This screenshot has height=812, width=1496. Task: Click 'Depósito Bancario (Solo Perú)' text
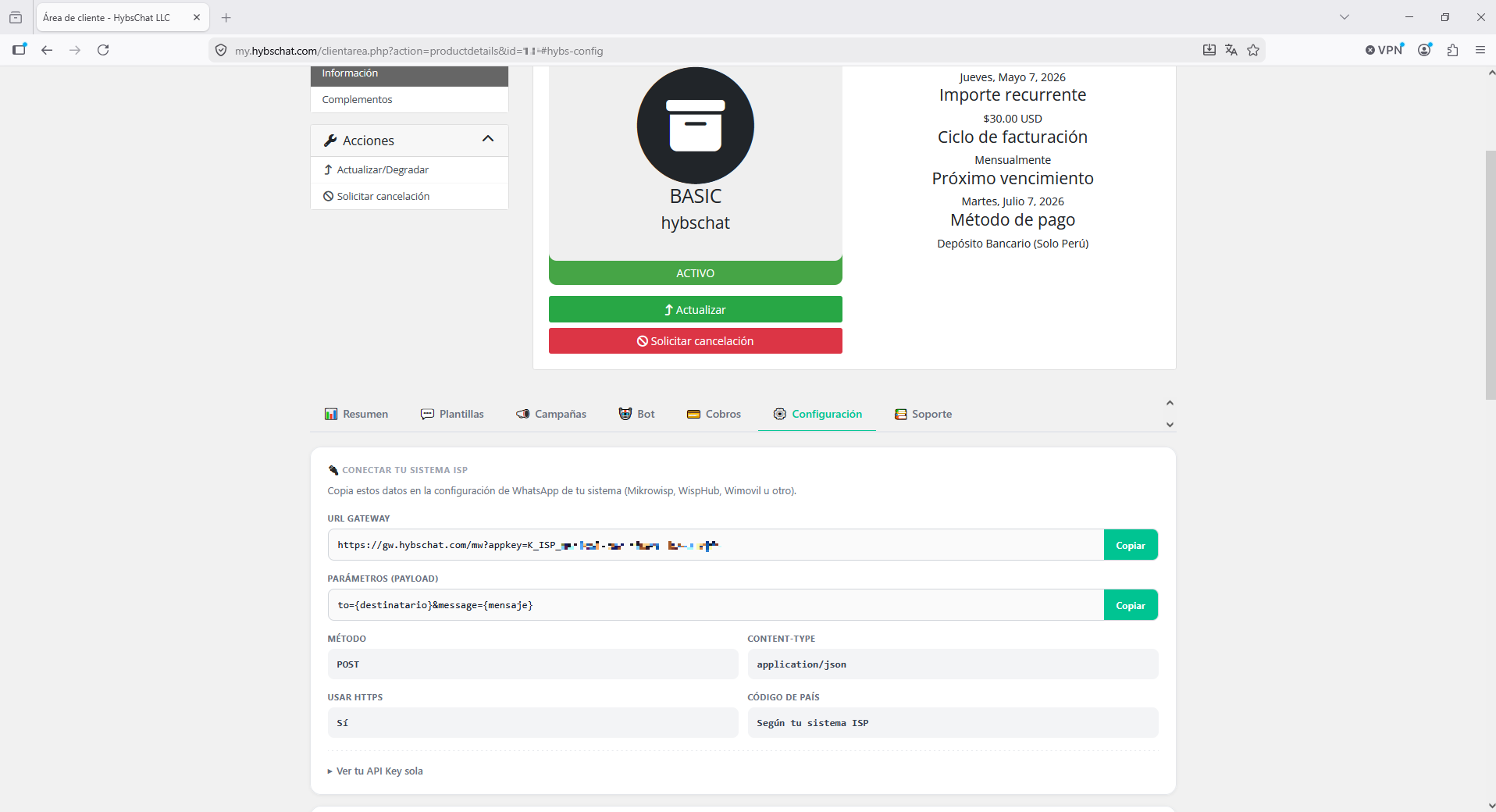pyautogui.click(x=1013, y=244)
